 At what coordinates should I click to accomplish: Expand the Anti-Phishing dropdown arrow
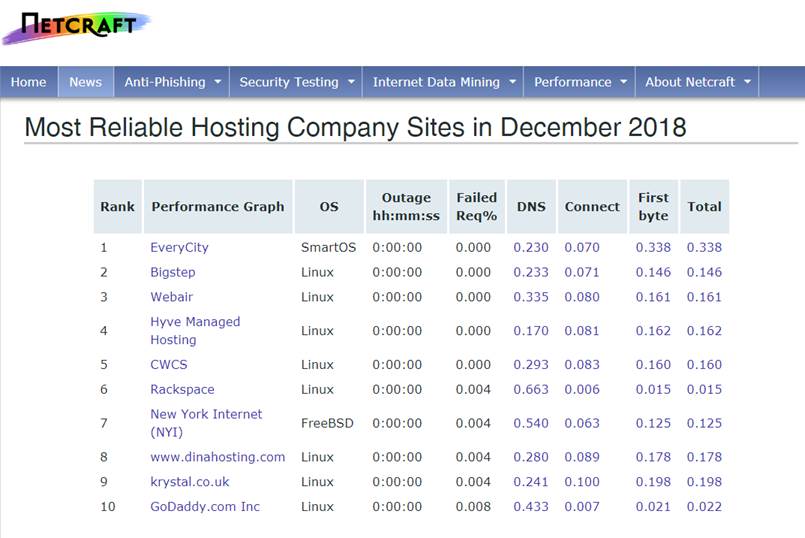coord(218,82)
